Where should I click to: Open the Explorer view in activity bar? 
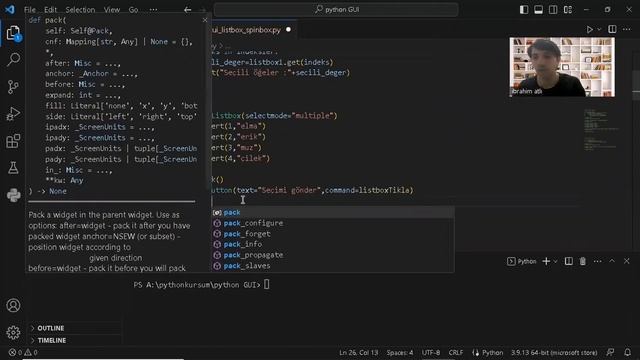coord(13,33)
